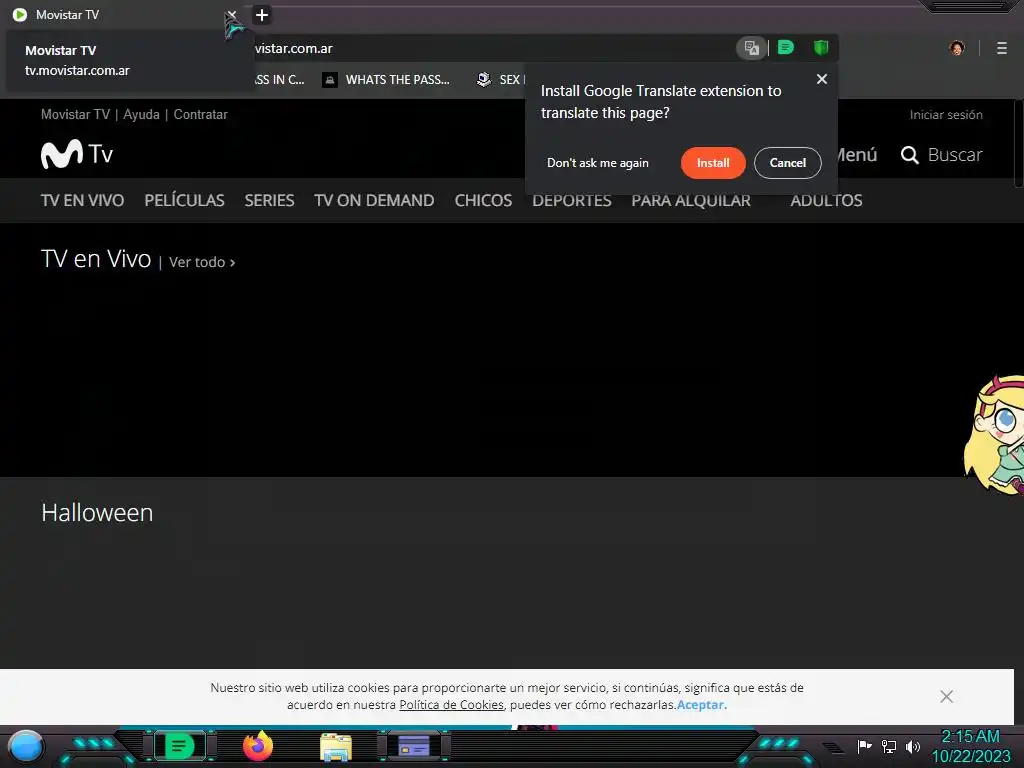
Task: Open the Start orb on the taskbar
Action: click(26, 746)
